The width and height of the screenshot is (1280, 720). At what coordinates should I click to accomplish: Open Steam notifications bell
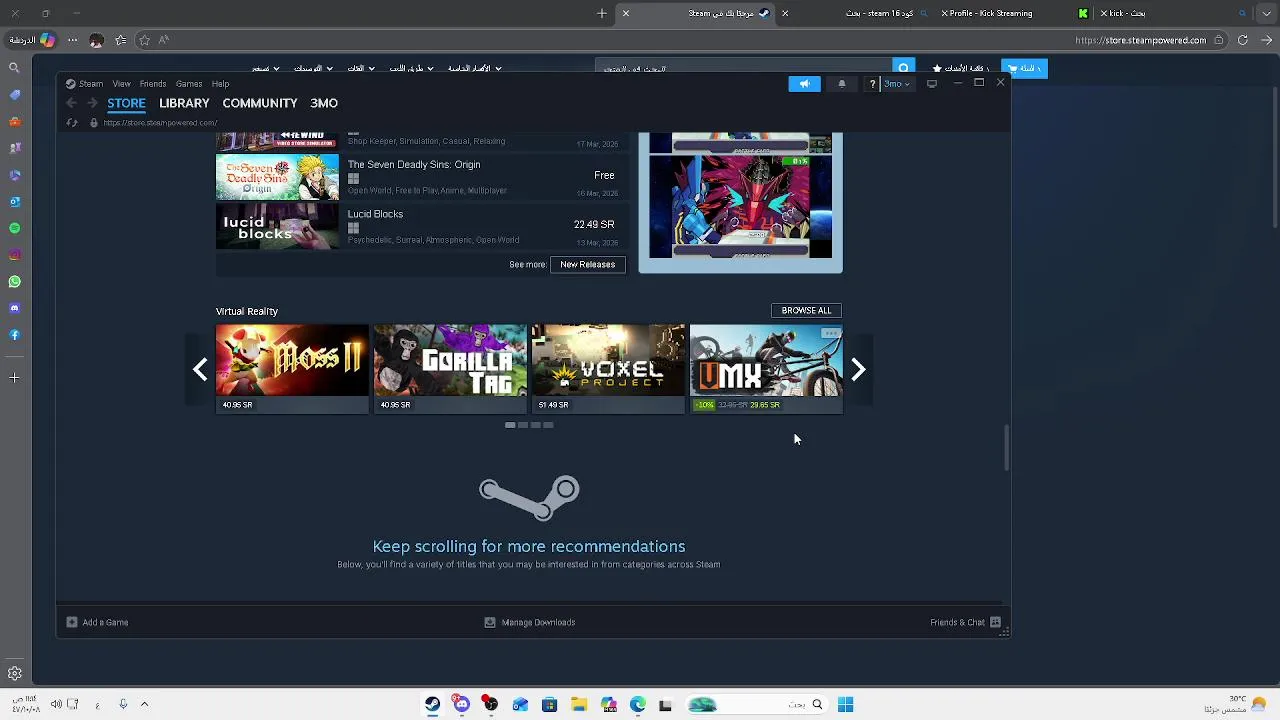pyautogui.click(x=842, y=84)
